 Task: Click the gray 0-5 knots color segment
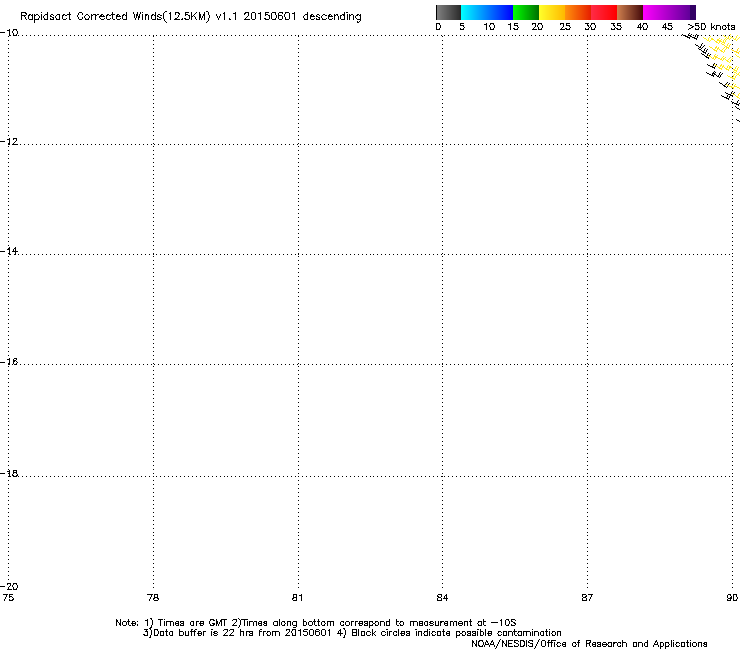[x=448, y=12]
